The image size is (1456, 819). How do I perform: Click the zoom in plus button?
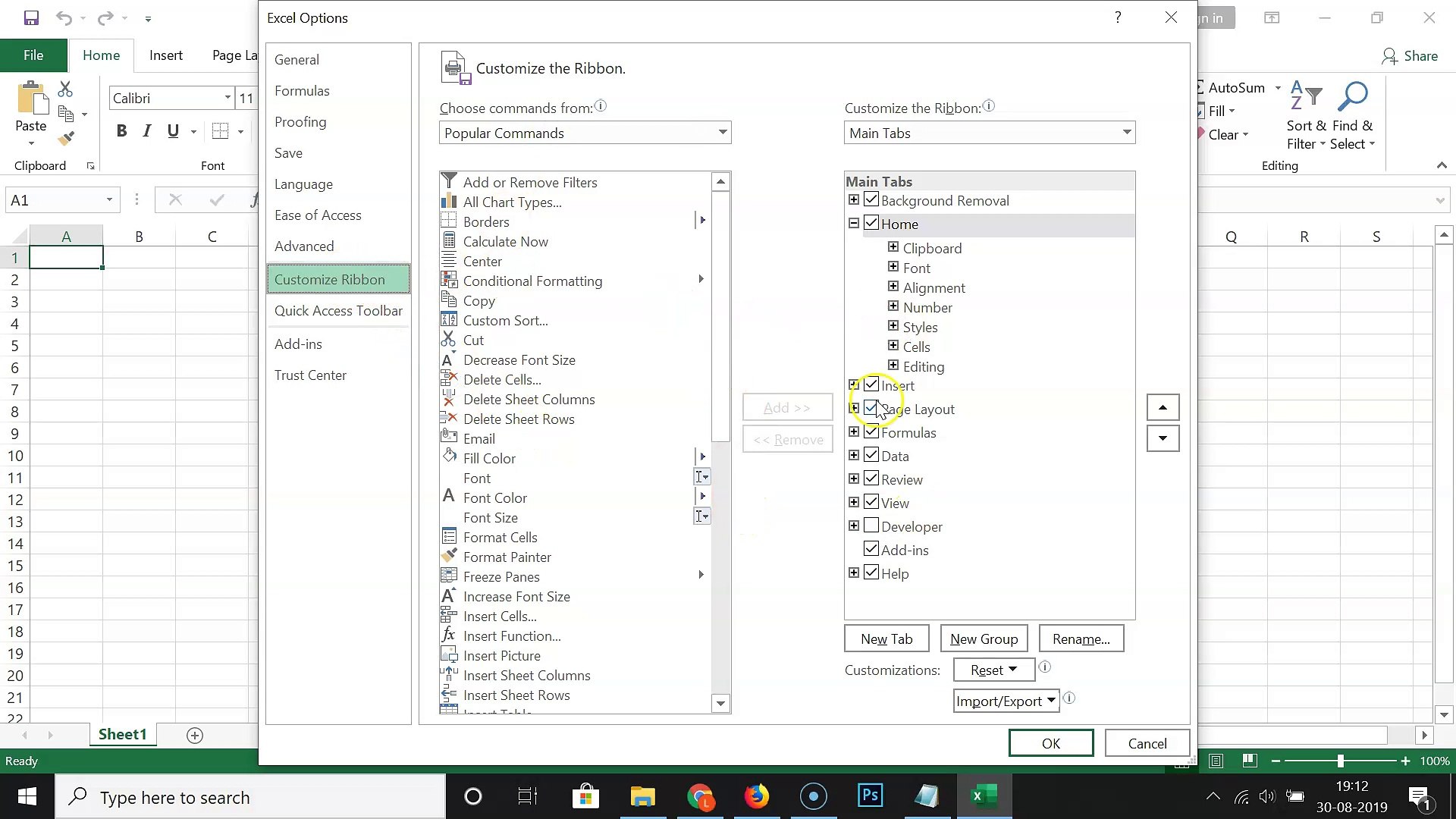1405,761
